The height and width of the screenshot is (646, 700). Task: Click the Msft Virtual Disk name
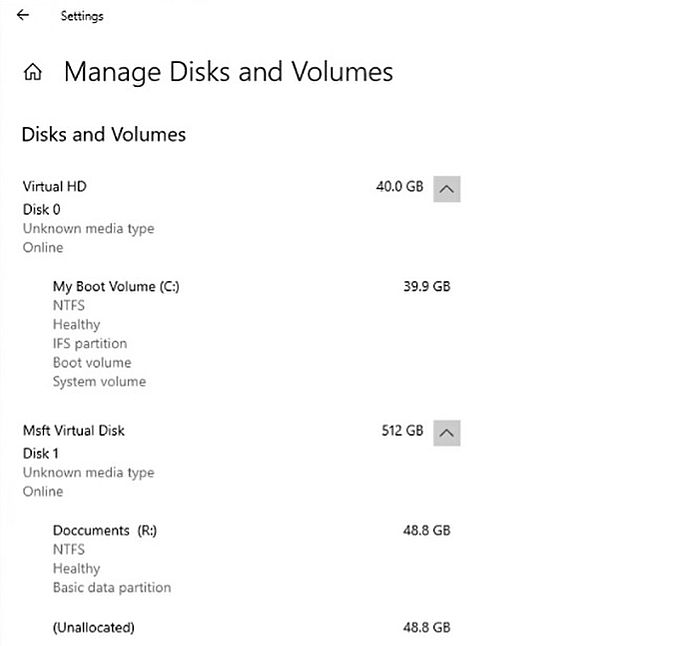click(74, 431)
